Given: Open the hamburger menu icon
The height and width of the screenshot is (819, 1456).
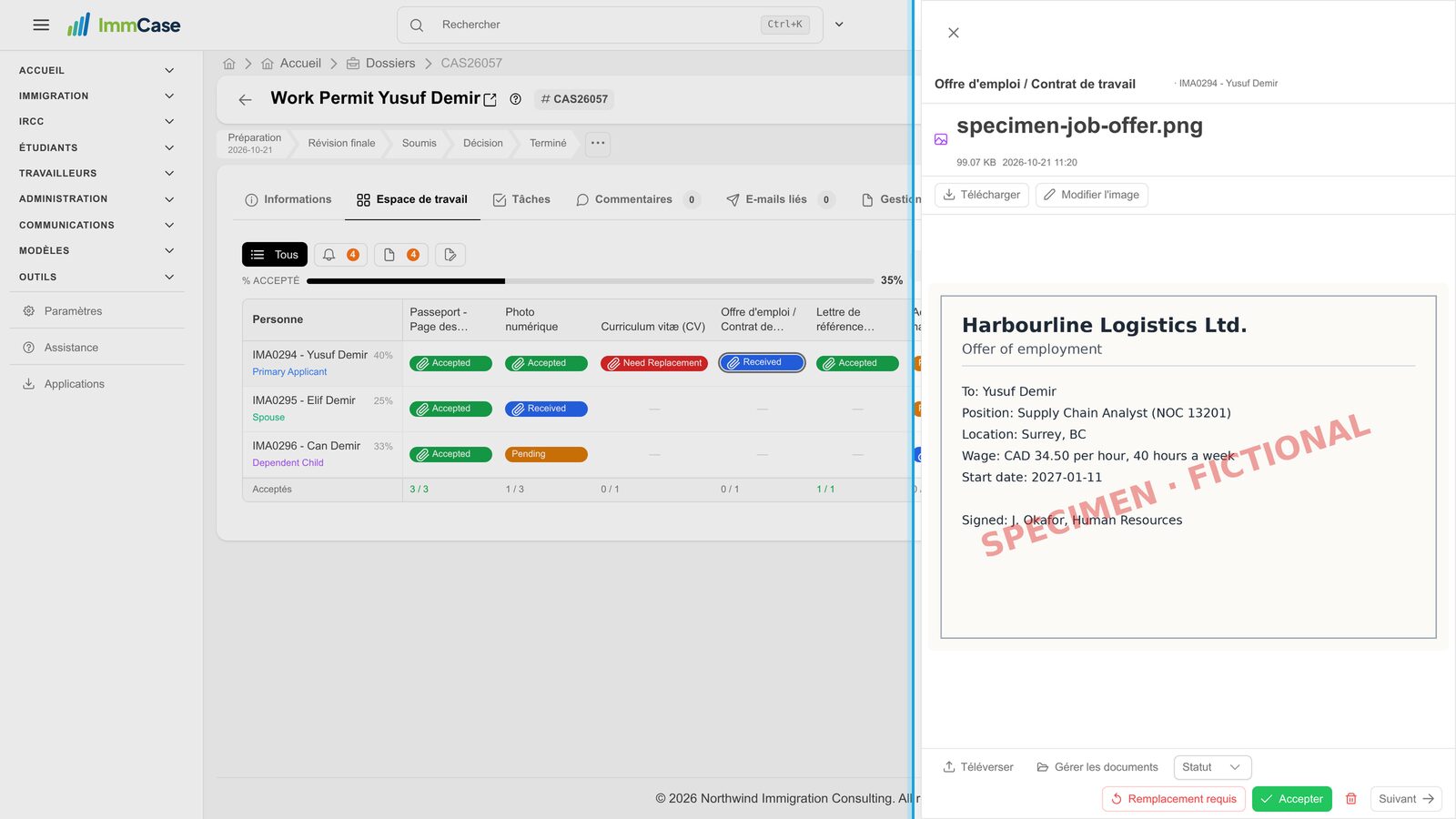Looking at the screenshot, I should [x=41, y=25].
